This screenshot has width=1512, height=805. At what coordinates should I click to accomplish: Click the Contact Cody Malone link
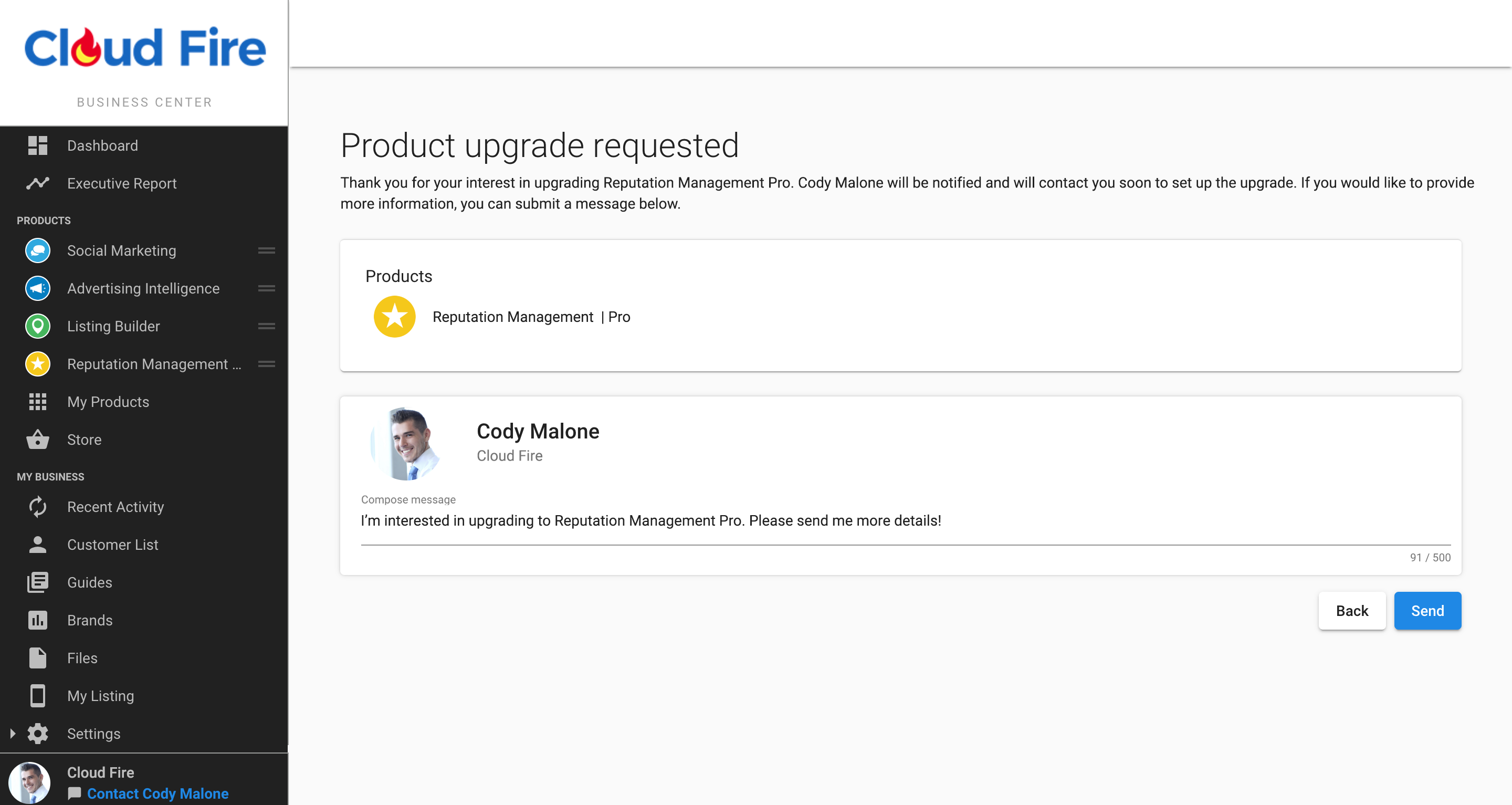tap(157, 793)
